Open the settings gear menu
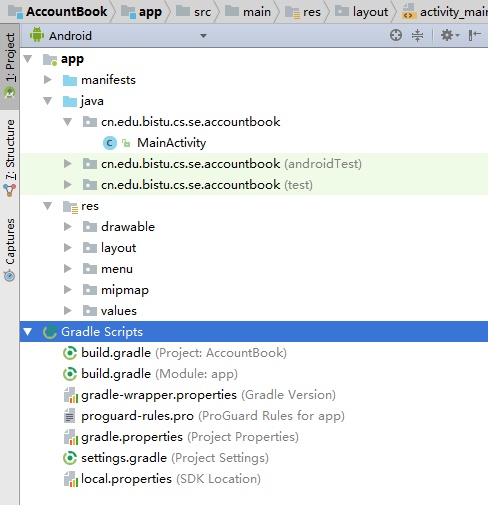Image resolution: width=488 pixels, height=505 pixels. point(450,35)
